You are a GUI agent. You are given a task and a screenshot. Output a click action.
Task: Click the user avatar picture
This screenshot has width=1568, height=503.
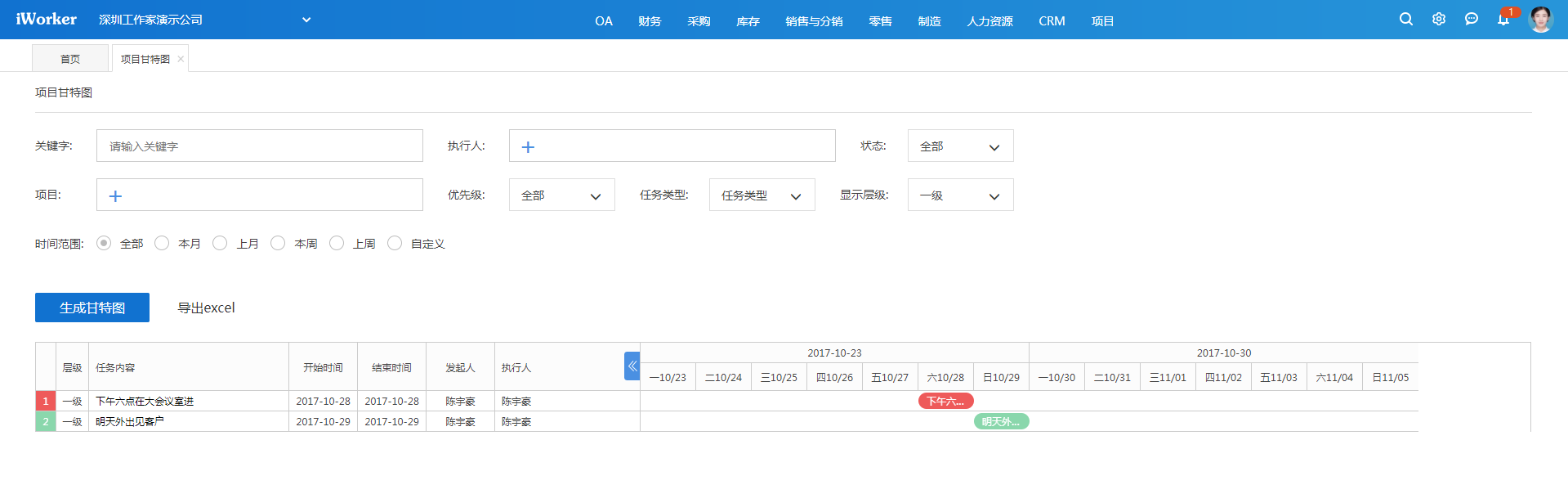[1540, 19]
